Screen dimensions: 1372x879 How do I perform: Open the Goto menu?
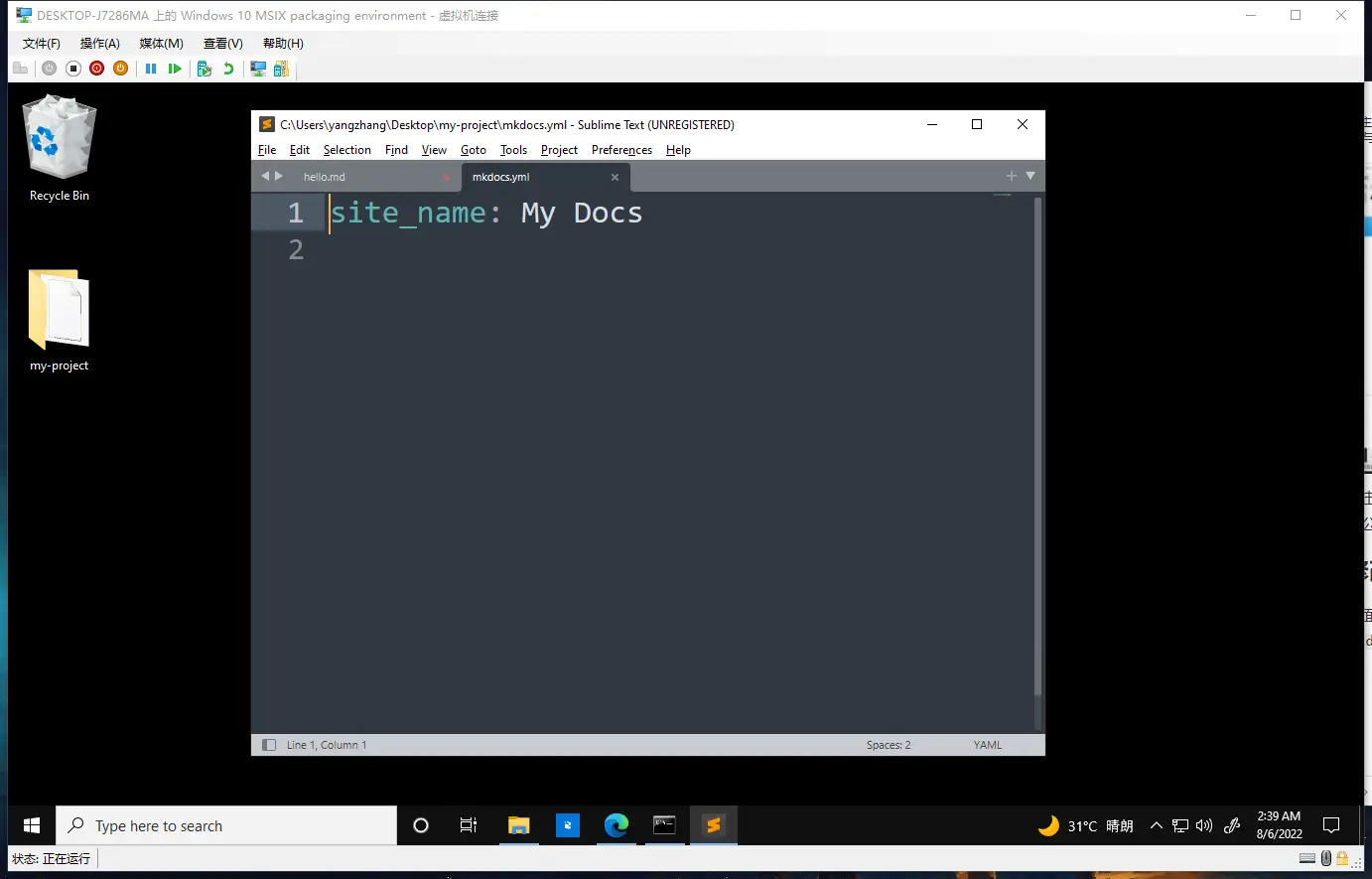coord(473,150)
